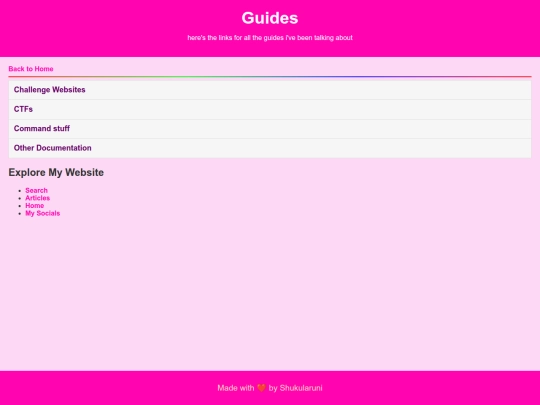This screenshot has height=405, width=540.
Task: Click the heart emoji in footer
Action: point(261,388)
